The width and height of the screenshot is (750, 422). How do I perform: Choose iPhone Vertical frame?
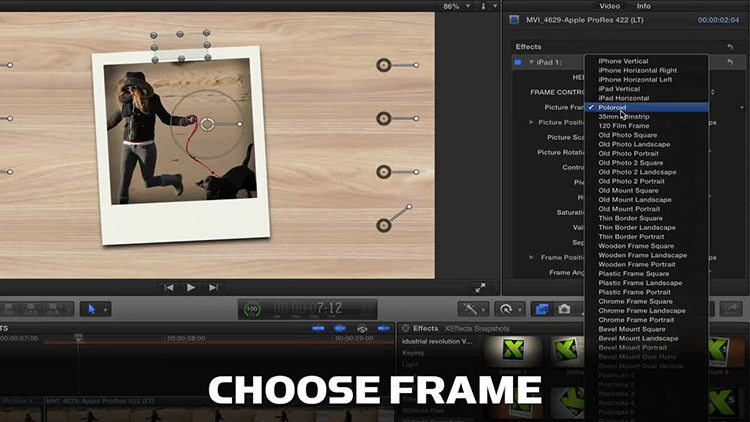coord(623,61)
